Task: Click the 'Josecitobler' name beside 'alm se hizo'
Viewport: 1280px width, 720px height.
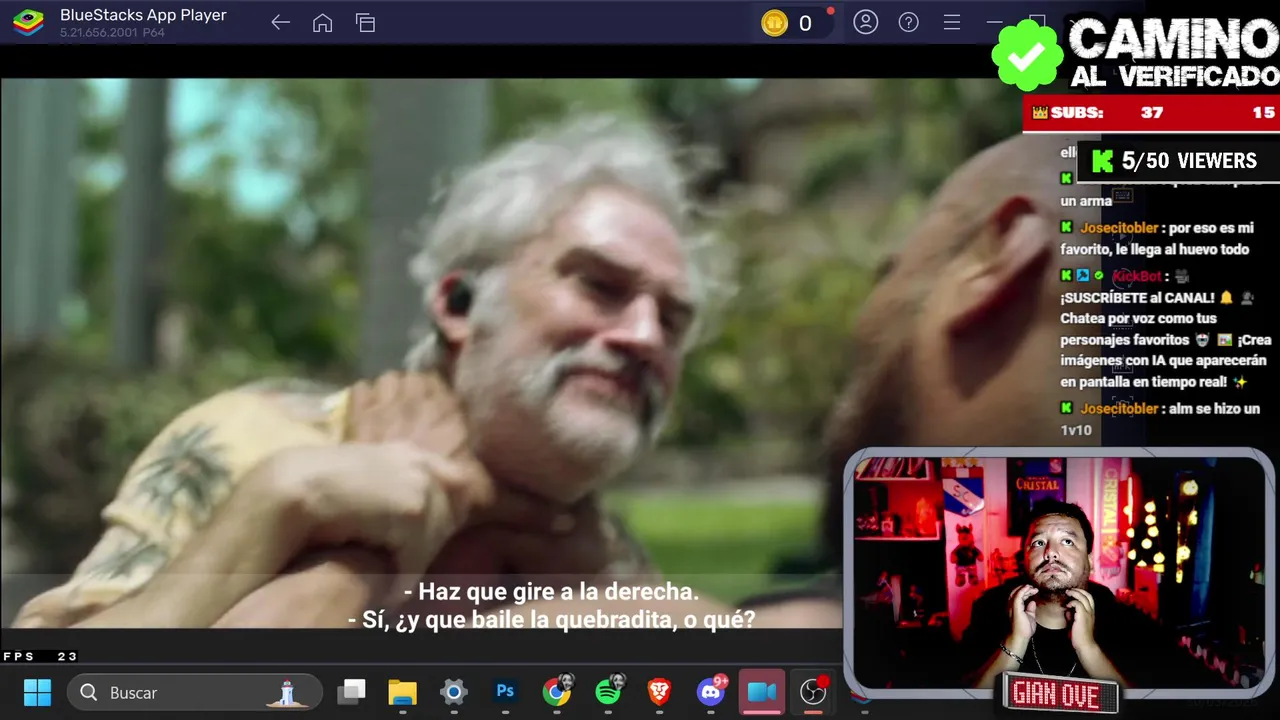Action: [1119, 409]
